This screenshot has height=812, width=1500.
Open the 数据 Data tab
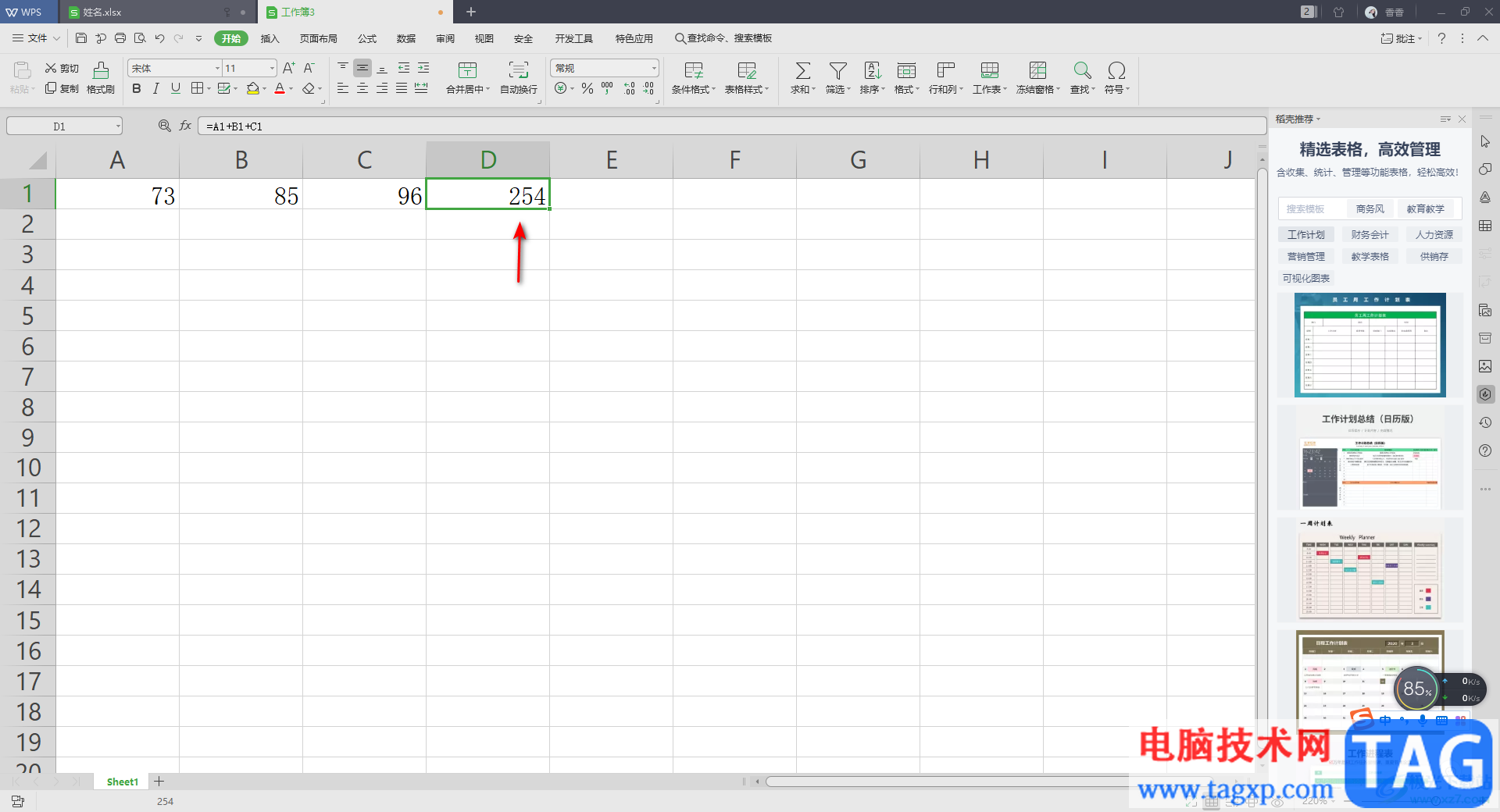[406, 38]
